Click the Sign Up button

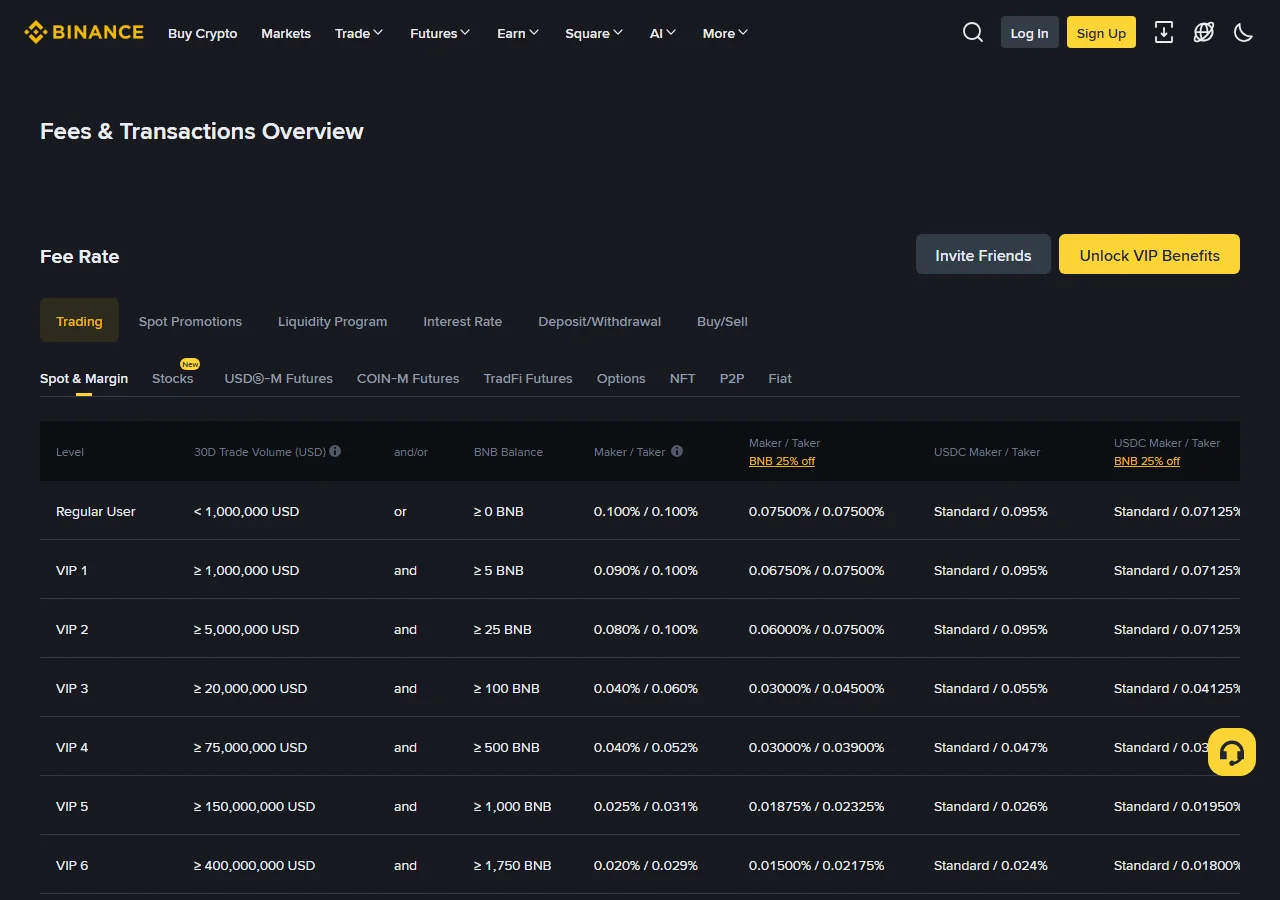1101,32
